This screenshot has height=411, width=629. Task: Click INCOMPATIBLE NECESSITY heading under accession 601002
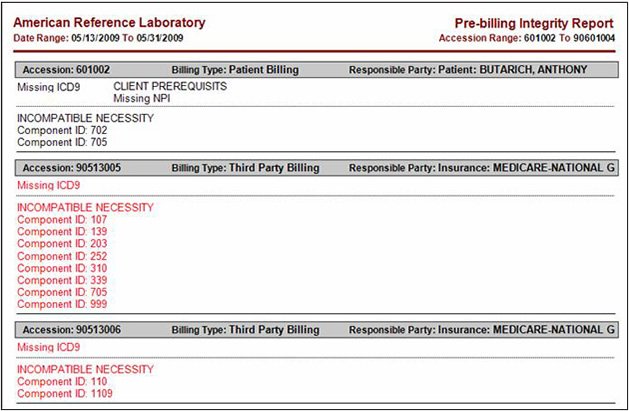click(85, 118)
